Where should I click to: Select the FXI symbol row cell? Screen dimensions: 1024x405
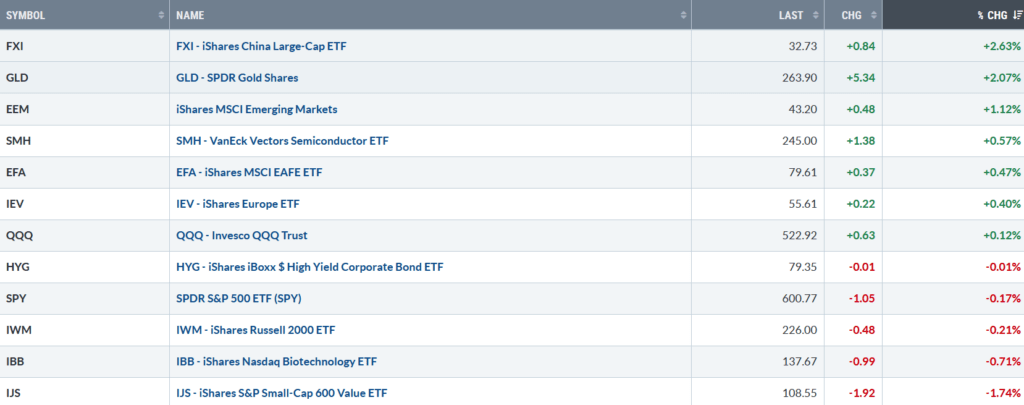(85, 46)
